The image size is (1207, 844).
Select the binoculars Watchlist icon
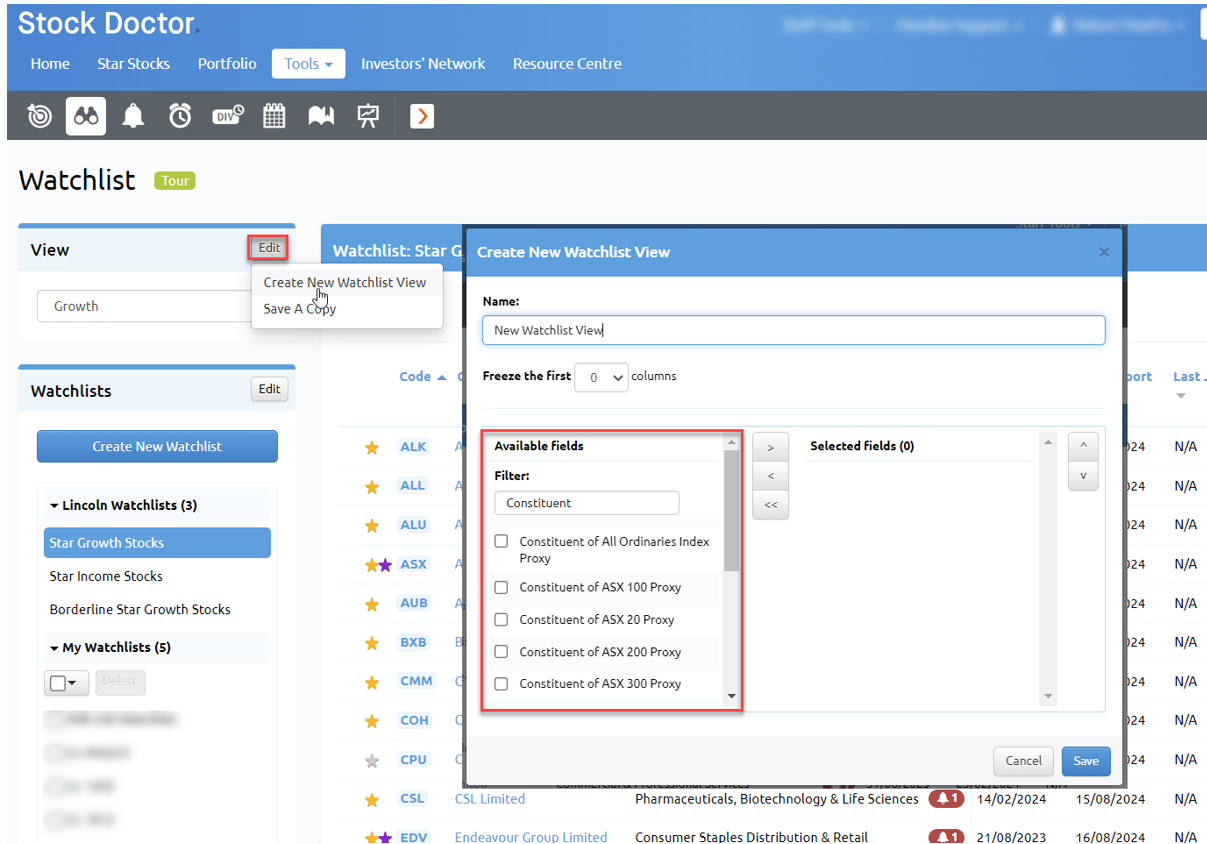click(86, 116)
